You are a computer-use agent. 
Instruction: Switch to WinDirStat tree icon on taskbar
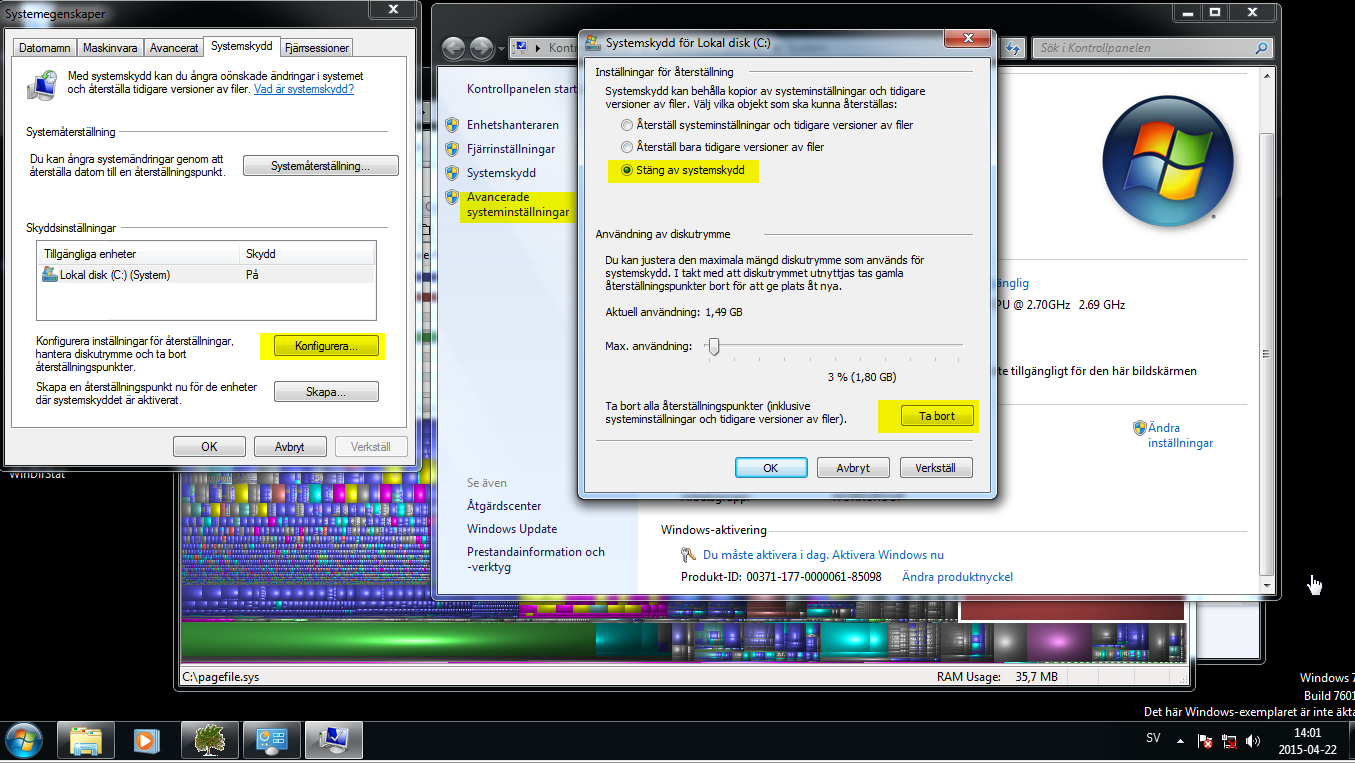210,741
